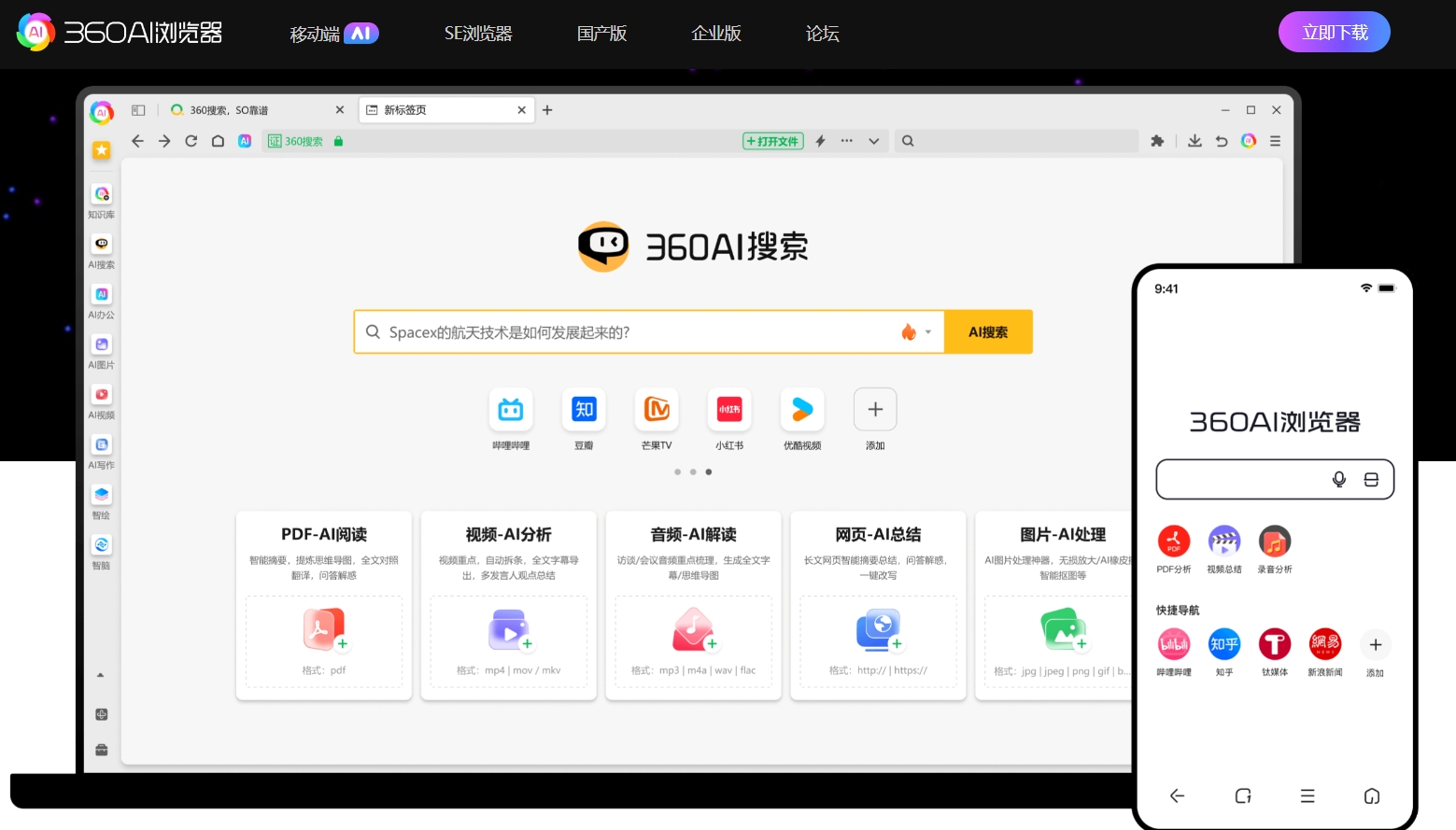Screen dimensions: 1456x830
Task: Click the AI badge in address bar
Action: click(245, 141)
